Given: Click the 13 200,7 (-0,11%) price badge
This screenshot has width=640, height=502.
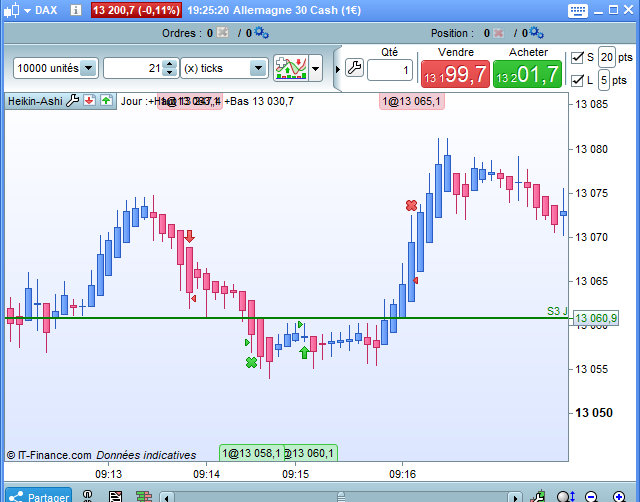Looking at the screenshot, I should pos(136,10).
